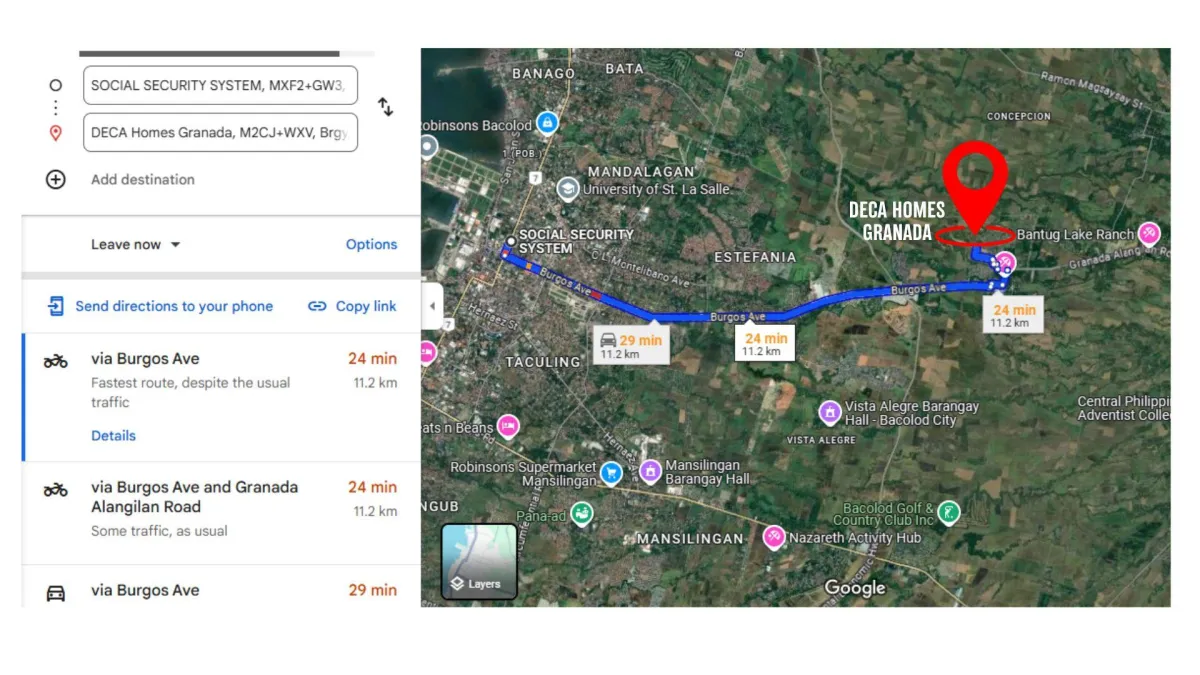Click the ESTEFANIA area label
The width and height of the screenshot is (1200, 675).
pyautogui.click(x=755, y=257)
